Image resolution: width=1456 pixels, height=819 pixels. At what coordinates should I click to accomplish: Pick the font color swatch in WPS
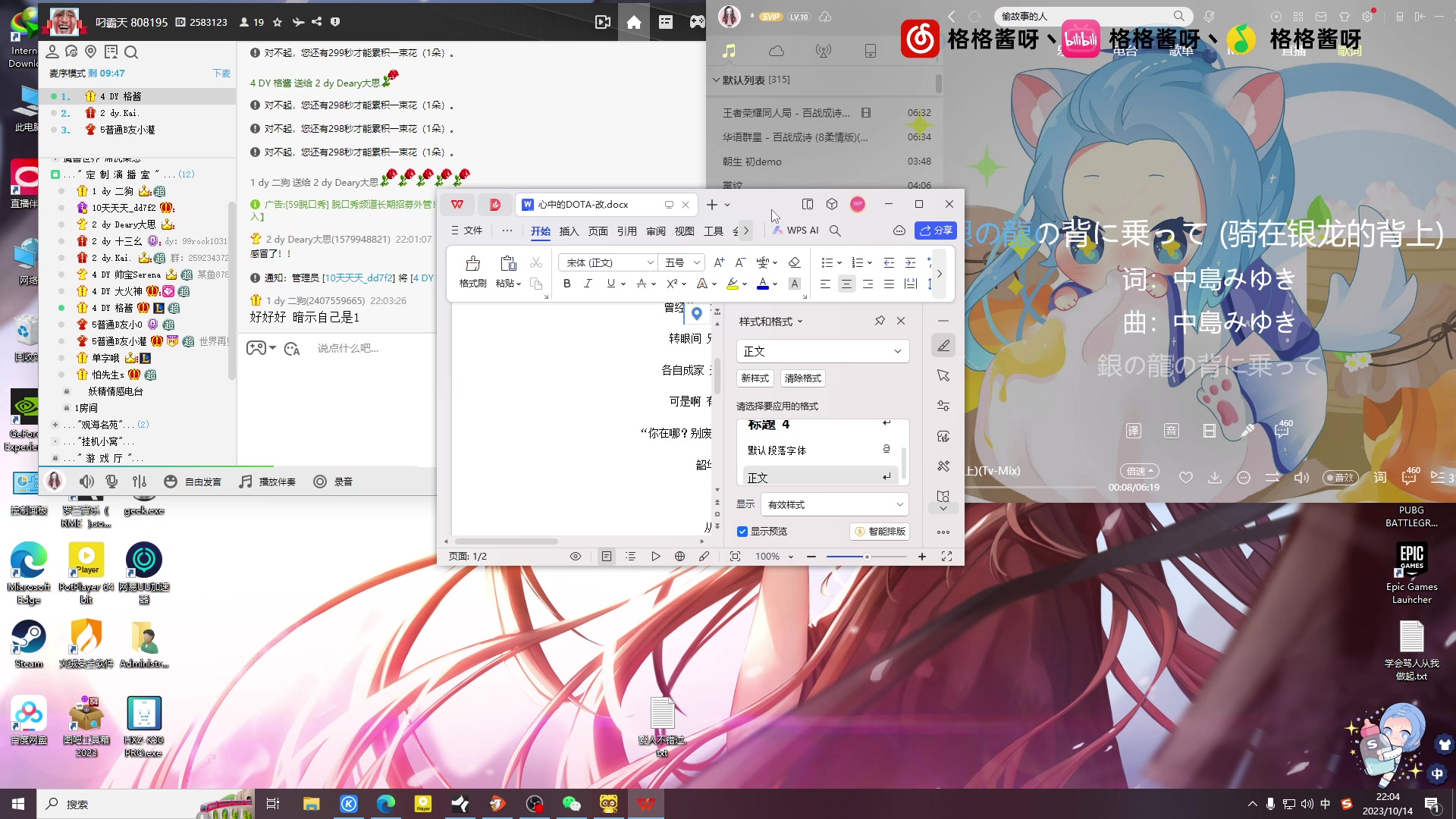[x=763, y=284]
